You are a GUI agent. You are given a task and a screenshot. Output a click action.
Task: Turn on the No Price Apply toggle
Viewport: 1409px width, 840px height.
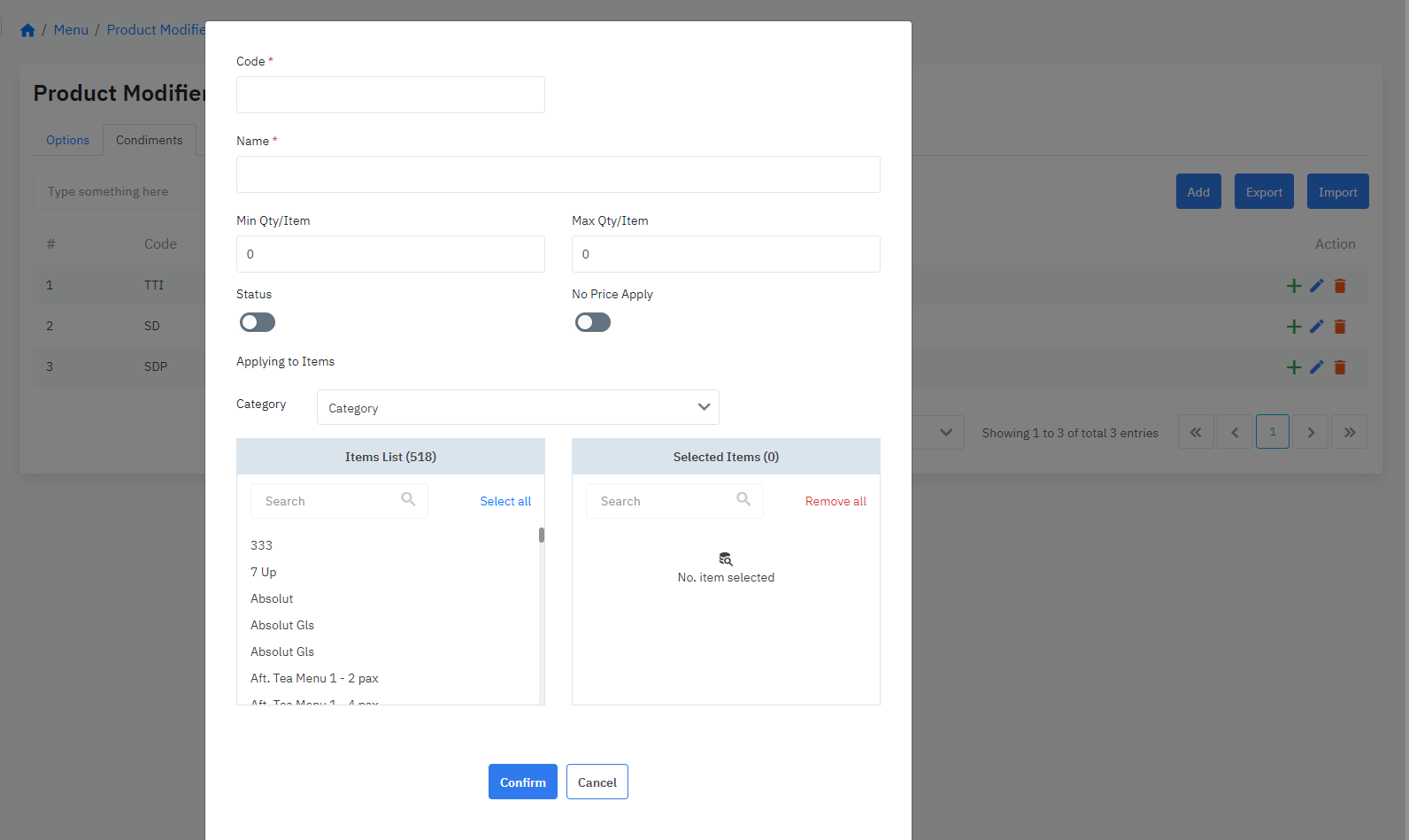593,322
